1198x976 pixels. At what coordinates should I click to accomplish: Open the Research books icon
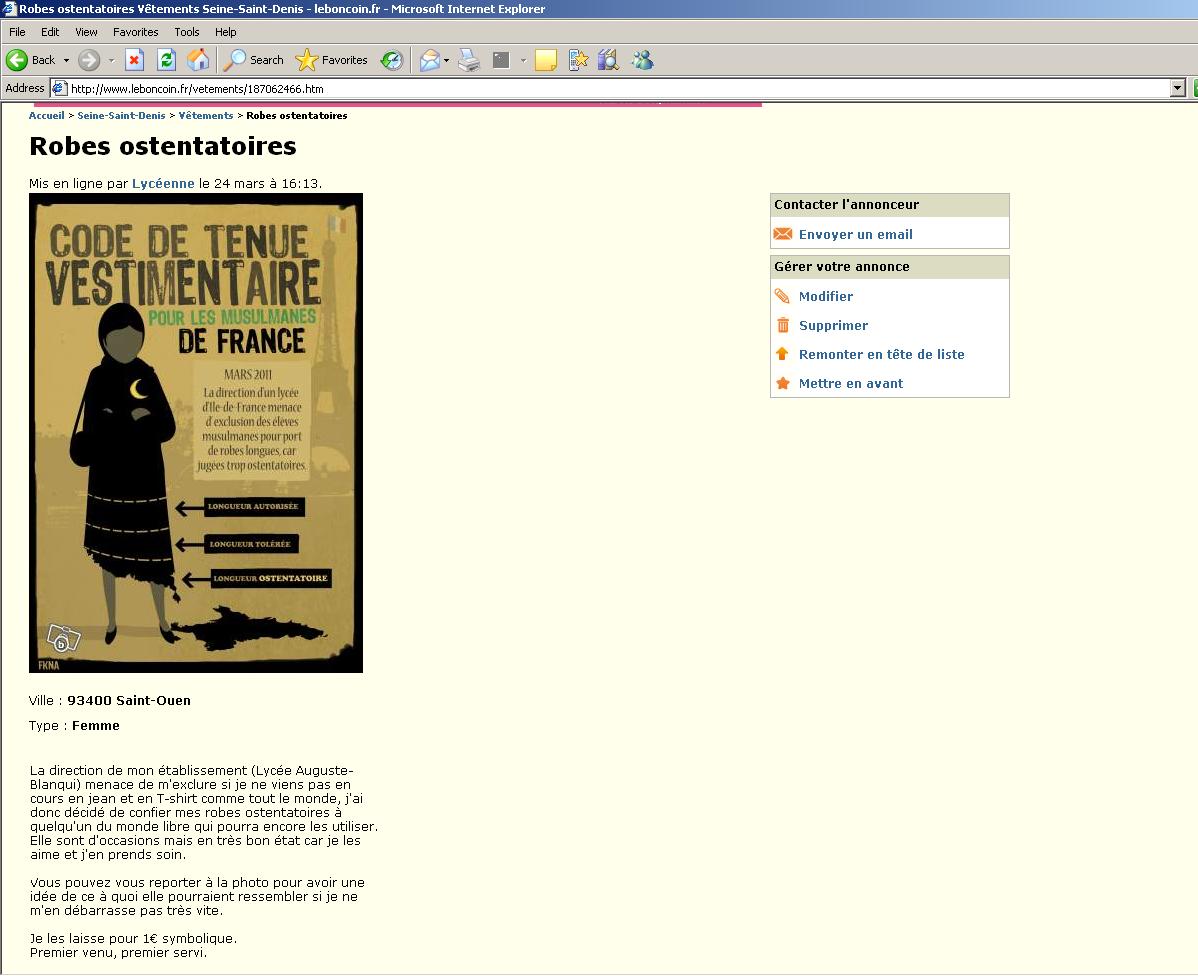tap(608, 60)
